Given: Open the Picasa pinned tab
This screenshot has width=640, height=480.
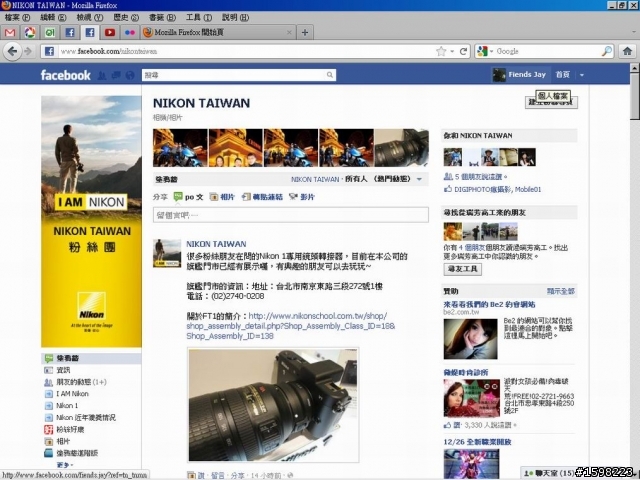Looking at the screenshot, I should tap(30, 32).
